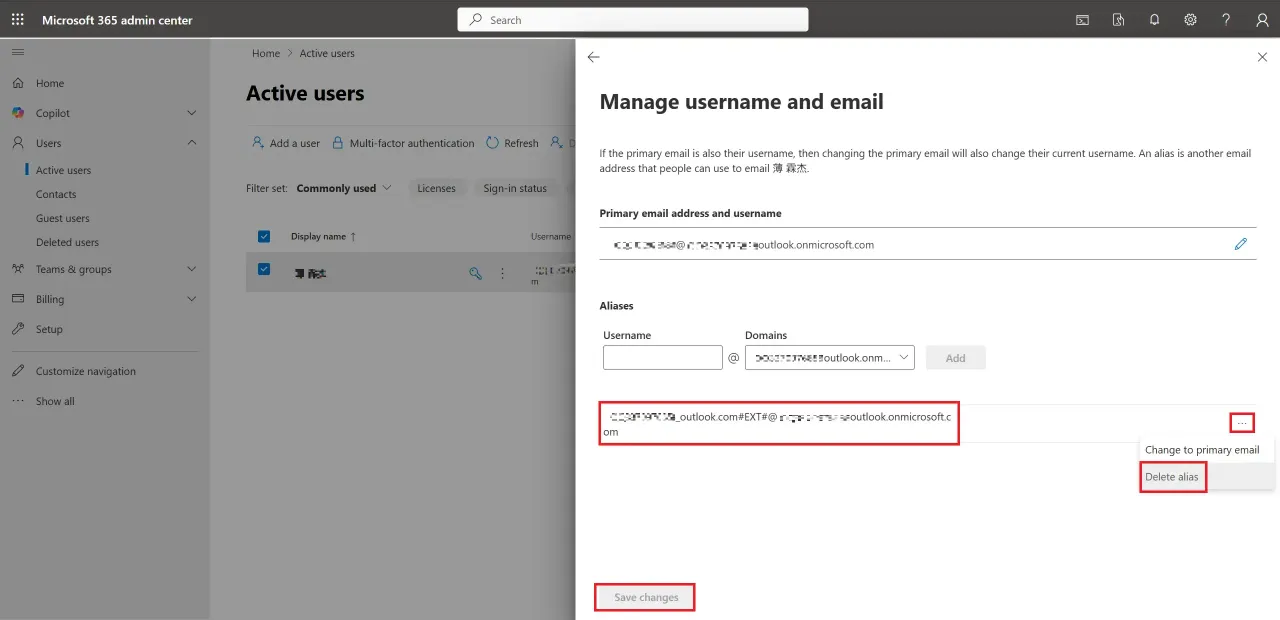Click the Save changes button
The width and height of the screenshot is (1280, 620).
[646, 598]
